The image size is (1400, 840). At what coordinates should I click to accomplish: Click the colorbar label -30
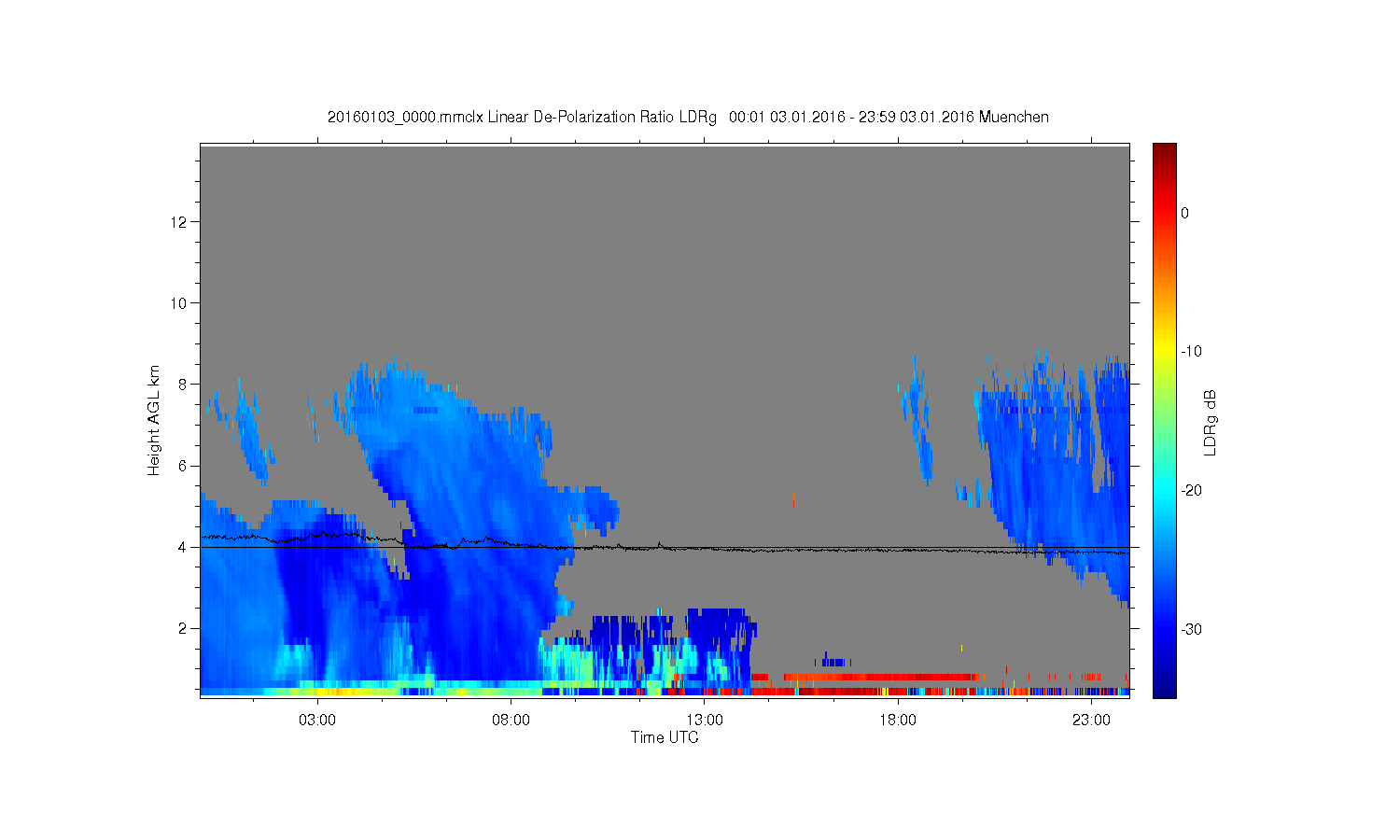1191,630
